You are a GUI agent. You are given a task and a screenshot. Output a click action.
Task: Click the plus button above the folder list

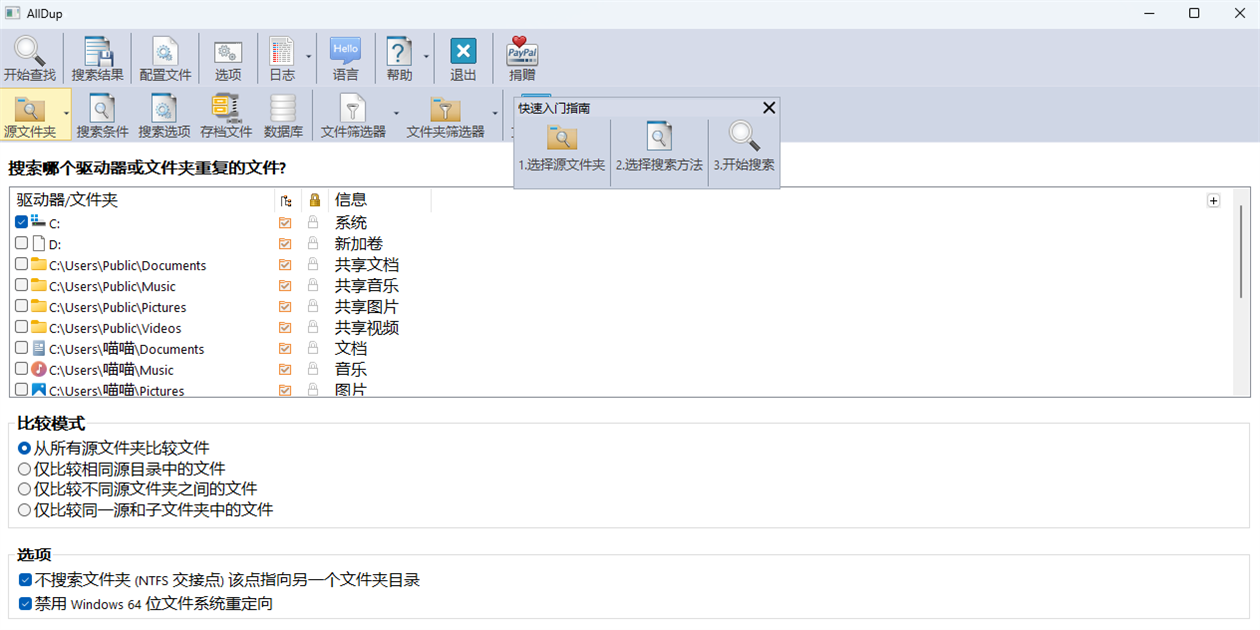click(x=1213, y=200)
